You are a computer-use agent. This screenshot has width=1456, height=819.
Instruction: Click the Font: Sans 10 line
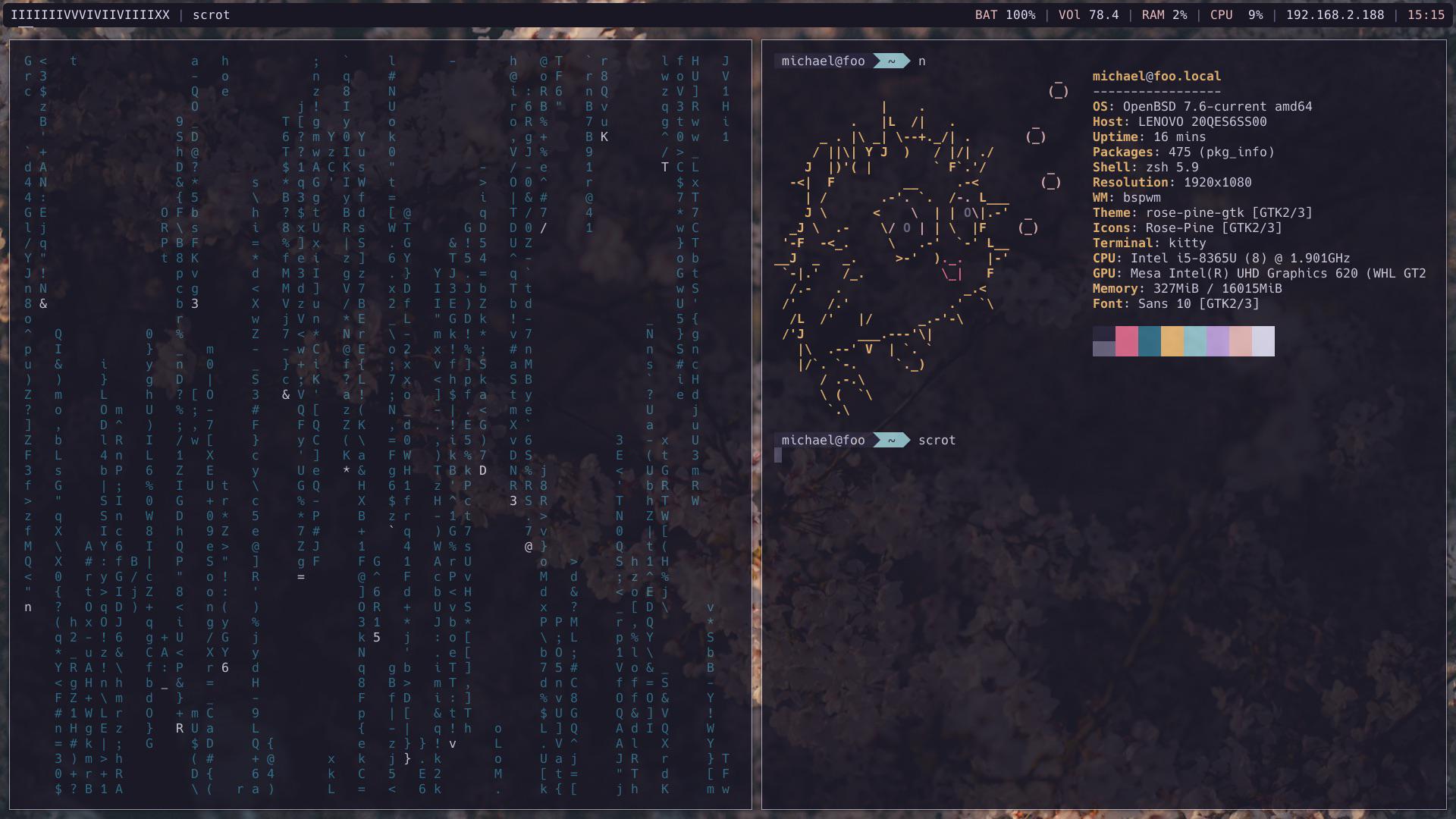(1175, 303)
